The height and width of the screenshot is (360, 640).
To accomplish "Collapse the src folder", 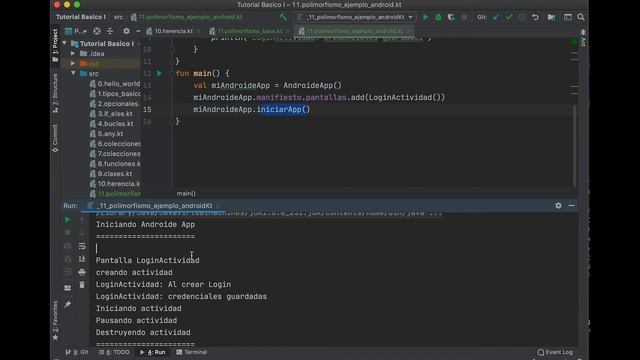I will pyautogui.click(x=73, y=73).
